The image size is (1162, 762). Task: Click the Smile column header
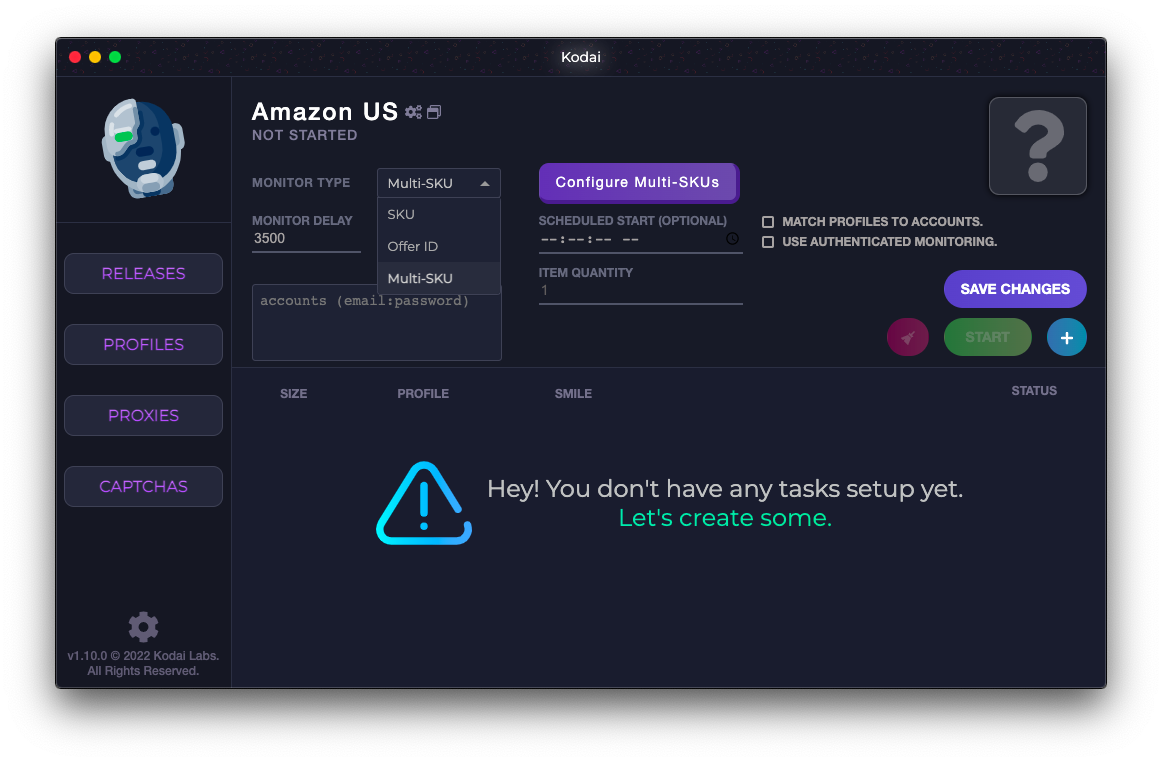point(574,394)
